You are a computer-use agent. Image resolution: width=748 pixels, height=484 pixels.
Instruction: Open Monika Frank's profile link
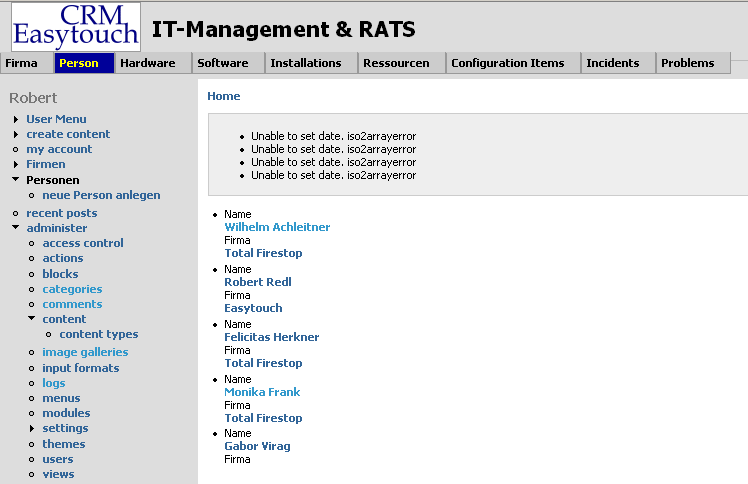(262, 392)
